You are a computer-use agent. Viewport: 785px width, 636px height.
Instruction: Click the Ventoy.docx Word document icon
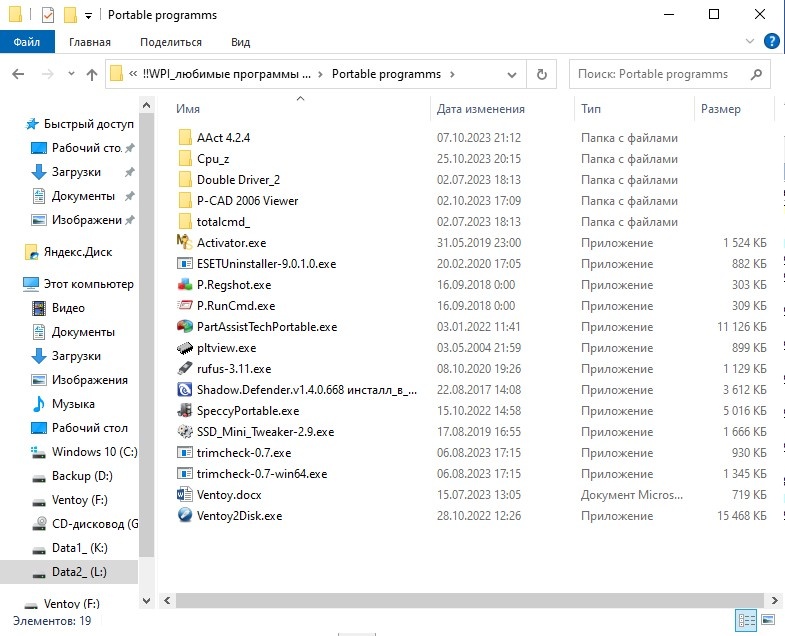tap(185, 495)
